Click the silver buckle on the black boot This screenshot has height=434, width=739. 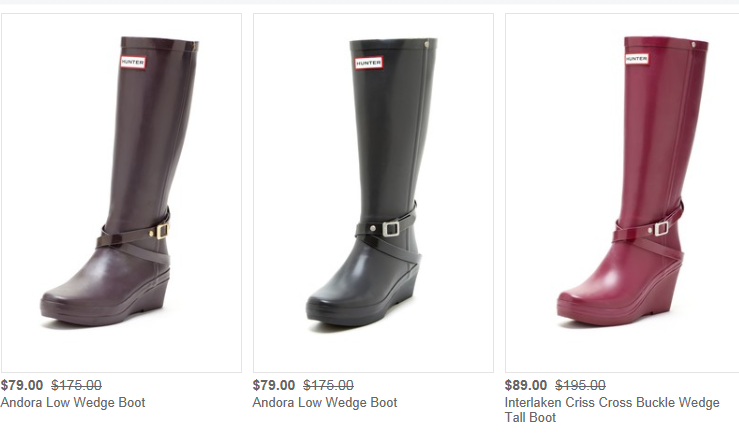tap(391, 229)
